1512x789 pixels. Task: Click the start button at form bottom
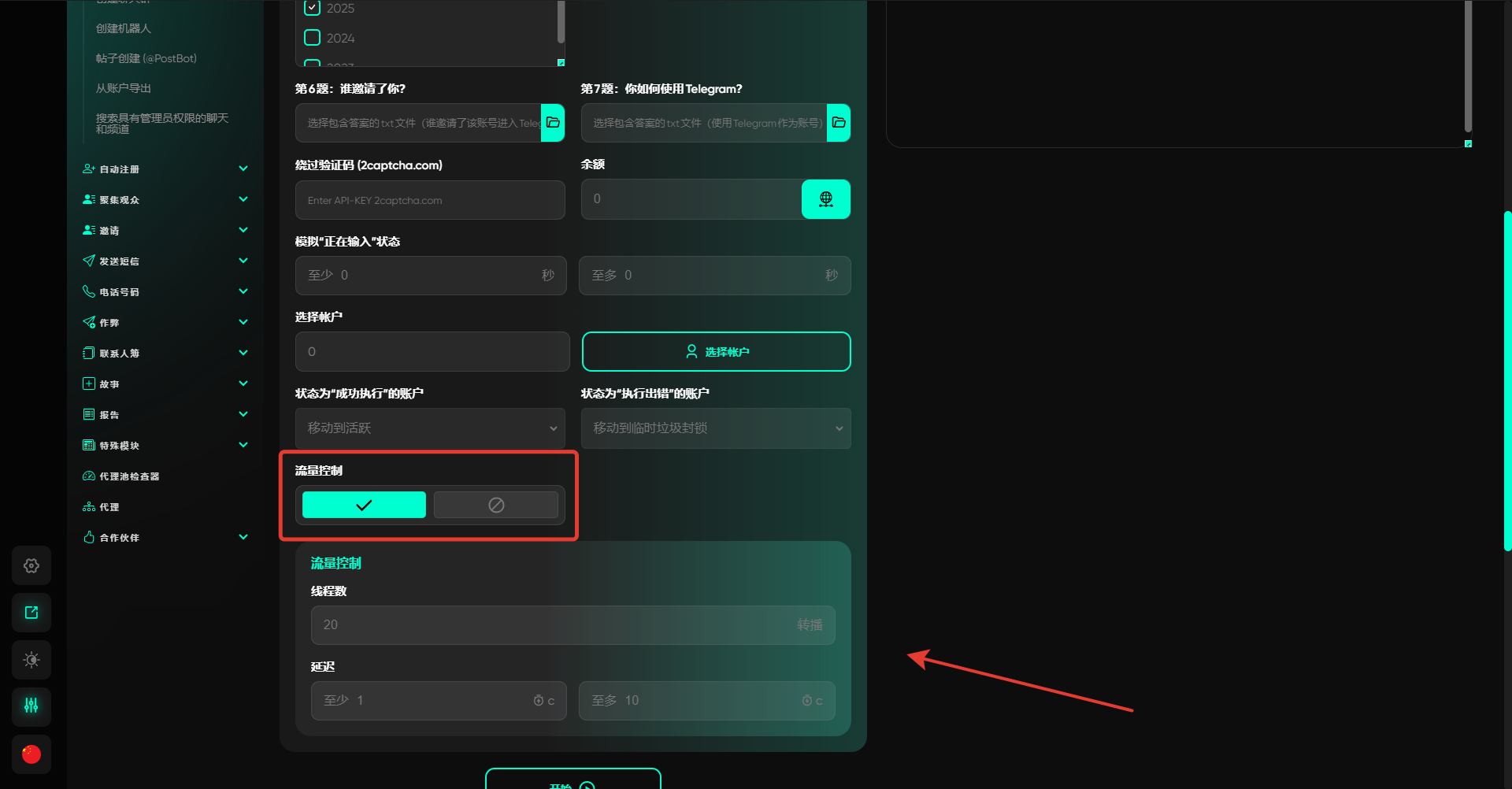click(x=573, y=779)
